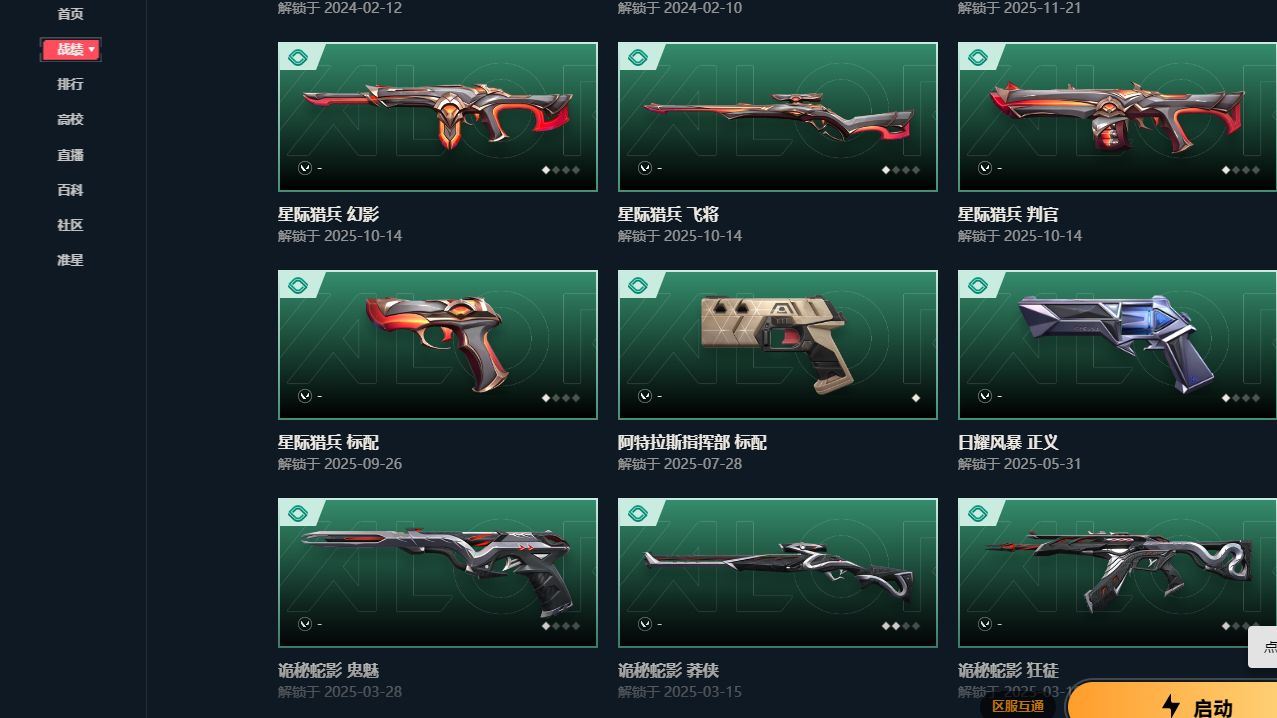Expand the 战绩 dropdown in sidebar

pyautogui.click(x=70, y=49)
